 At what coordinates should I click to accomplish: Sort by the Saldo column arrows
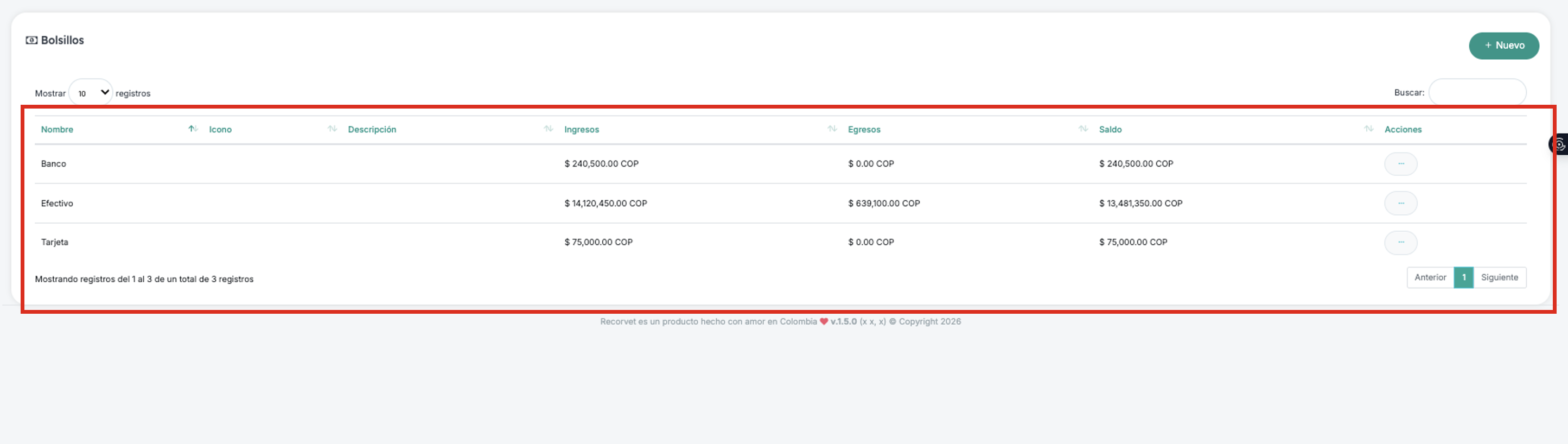pyautogui.click(x=1368, y=129)
